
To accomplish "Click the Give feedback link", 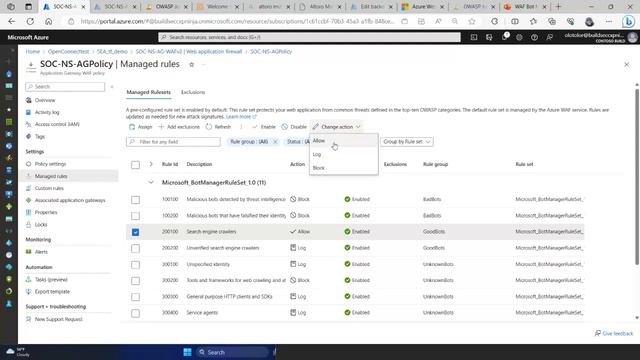I will (614, 333).
